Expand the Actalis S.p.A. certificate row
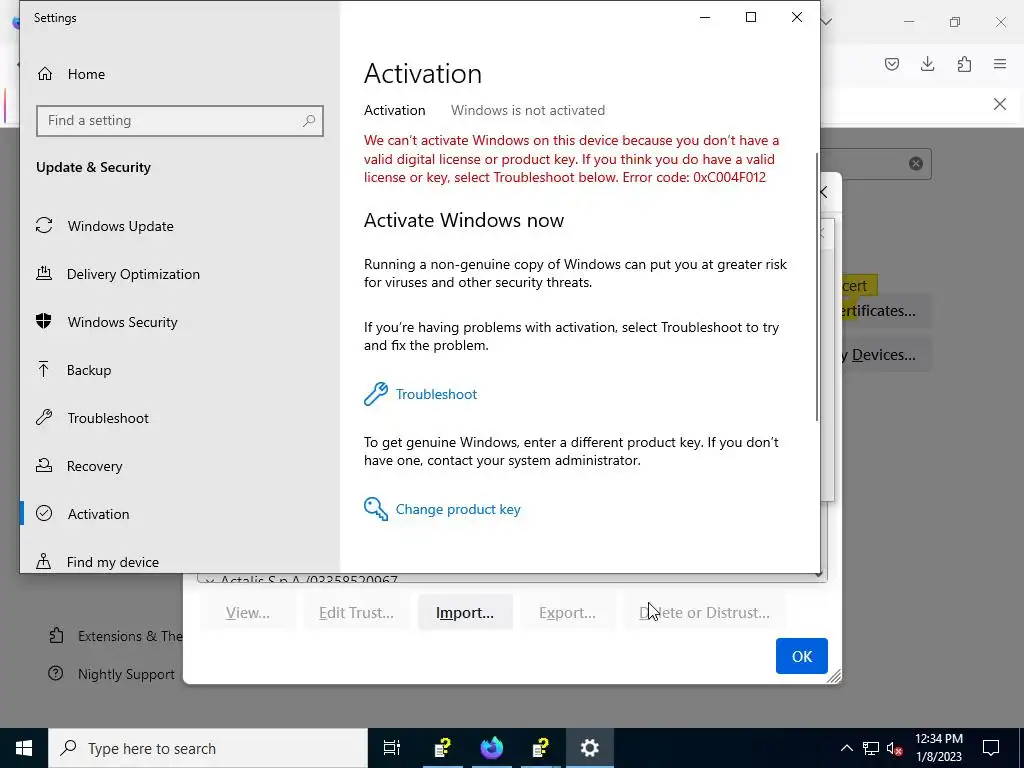 [208, 579]
